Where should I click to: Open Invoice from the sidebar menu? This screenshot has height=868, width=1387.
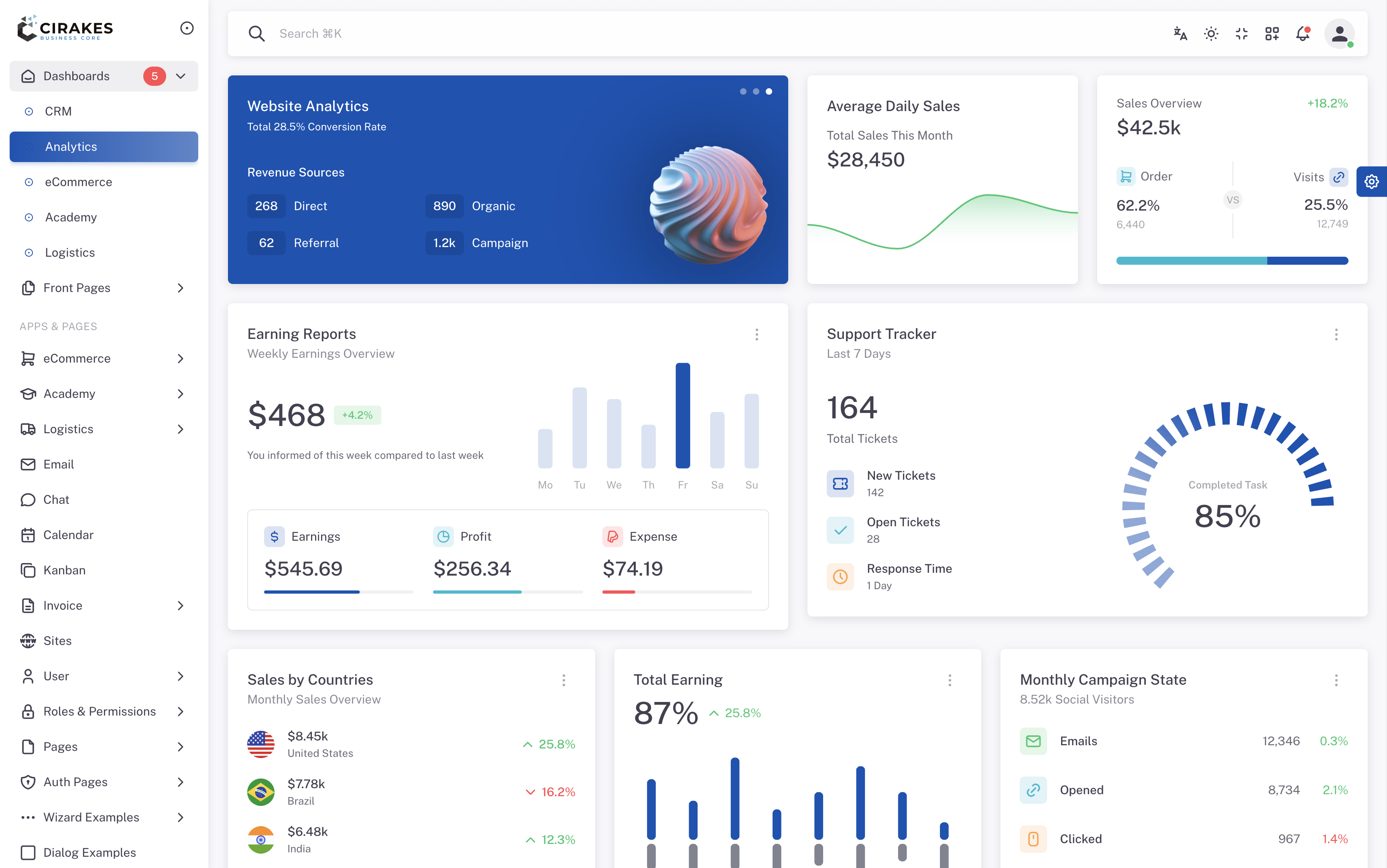click(63, 605)
